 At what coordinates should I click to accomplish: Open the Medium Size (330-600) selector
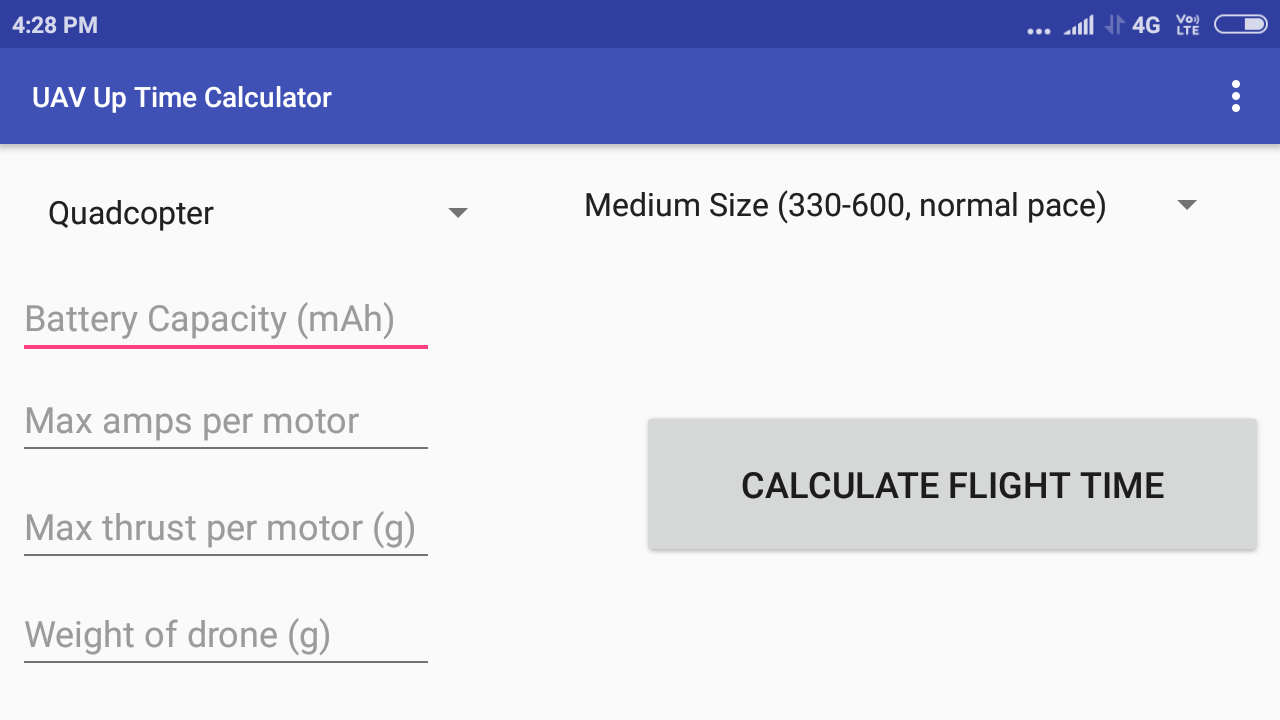(x=845, y=205)
